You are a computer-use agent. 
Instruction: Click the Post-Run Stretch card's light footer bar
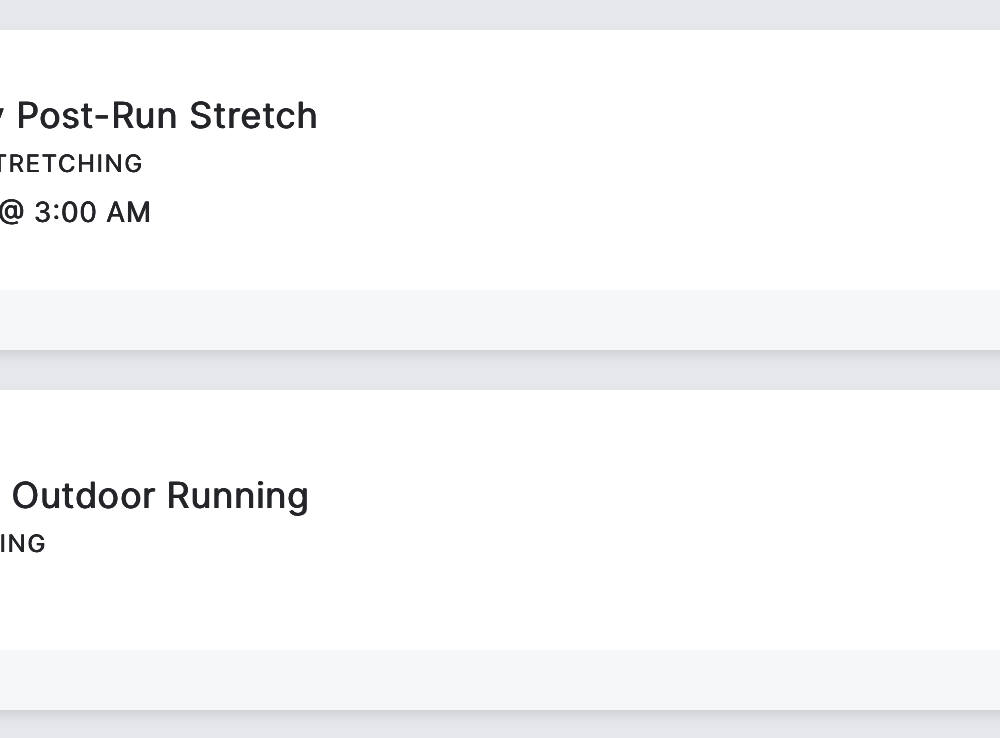click(500, 320)
